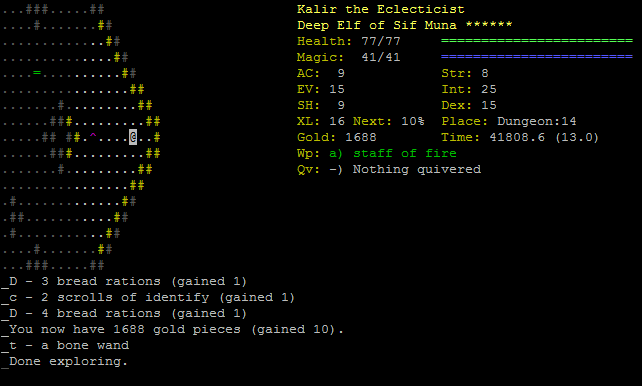Click the 2 scrolls of identify message
The height and width of the screenshot is (386, 642).
point(152,297)
